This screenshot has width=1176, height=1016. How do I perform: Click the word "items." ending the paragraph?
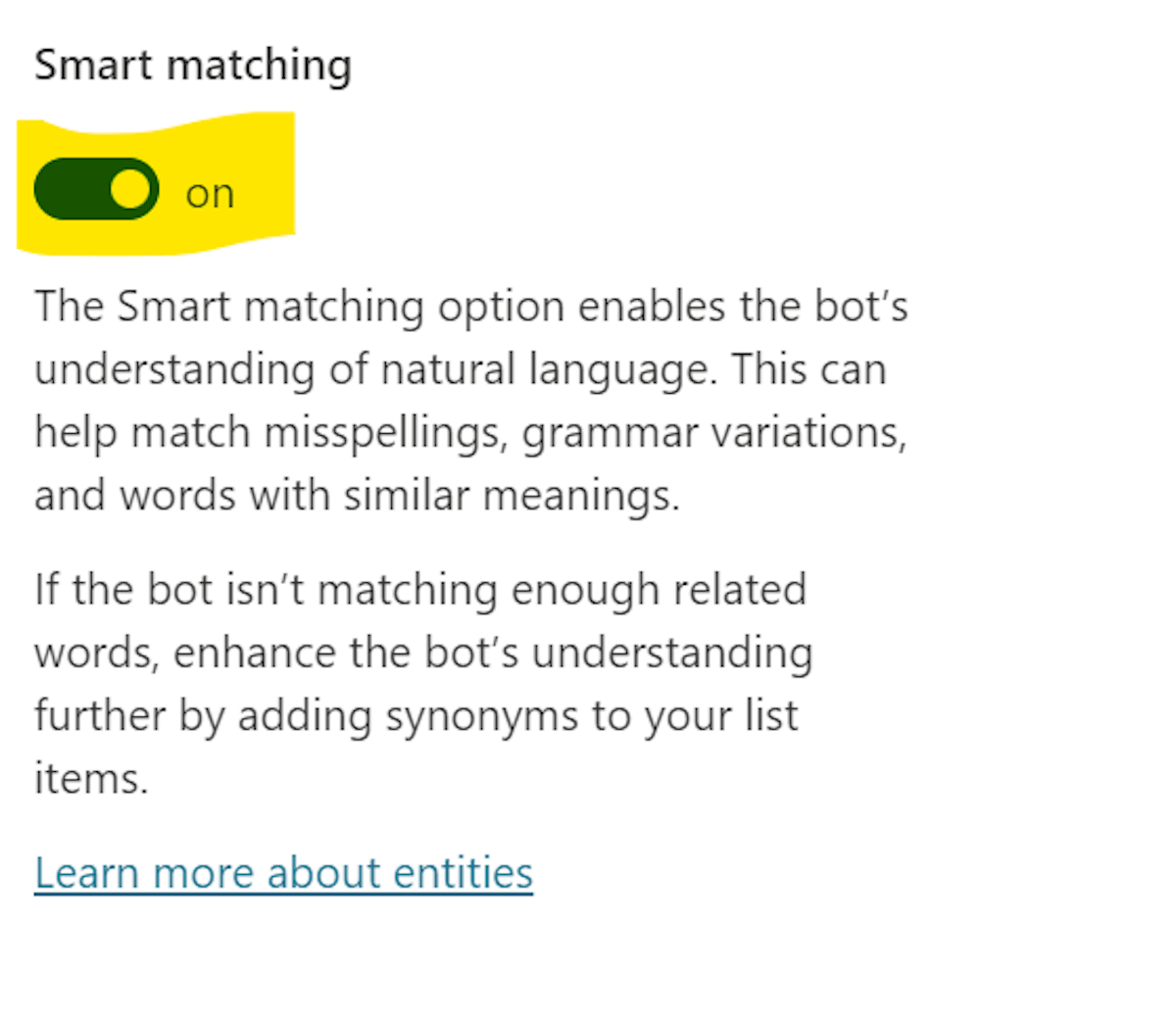[x=91, y=779]
